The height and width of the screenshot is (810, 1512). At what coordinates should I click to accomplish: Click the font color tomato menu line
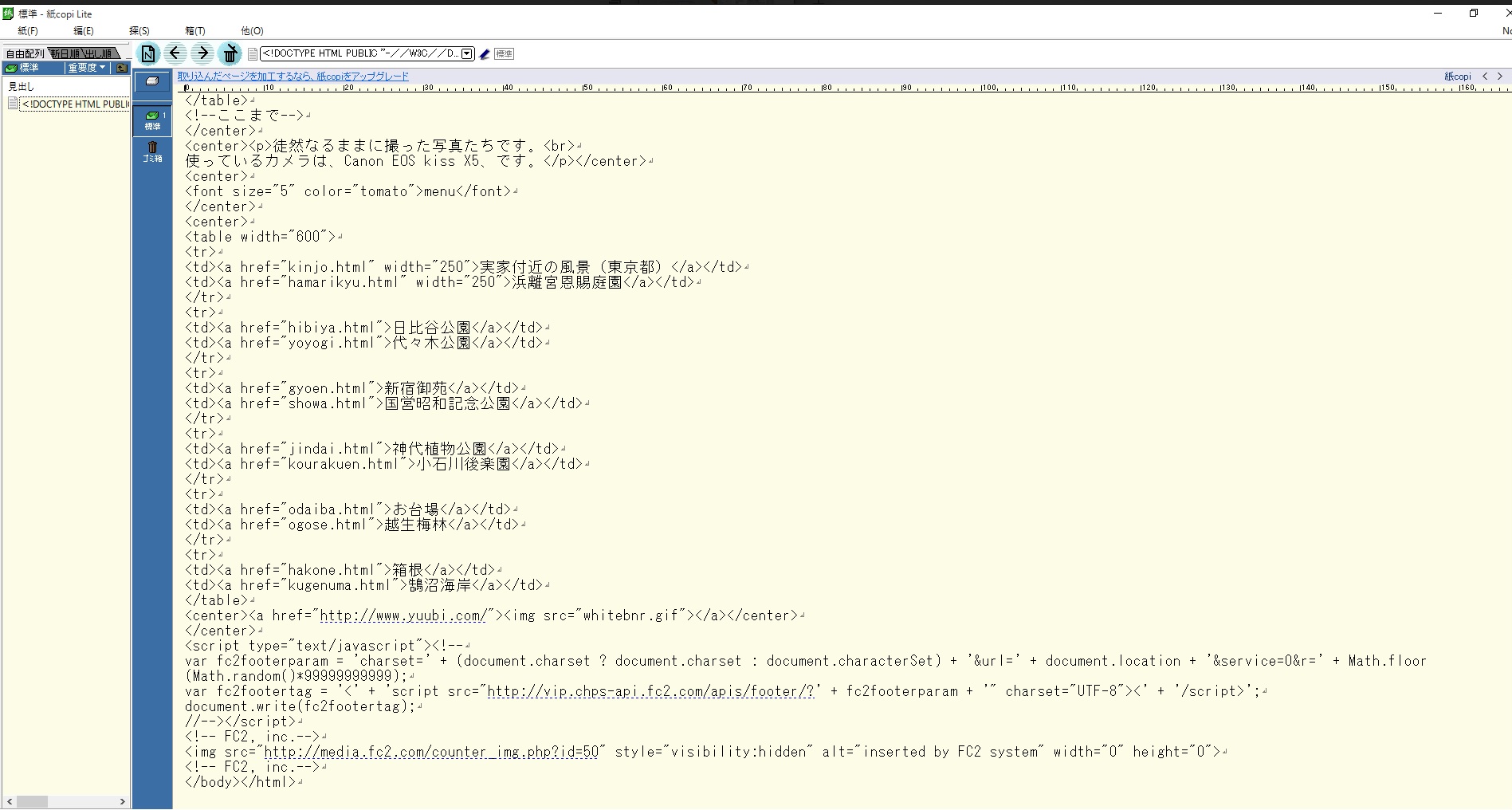351,191
